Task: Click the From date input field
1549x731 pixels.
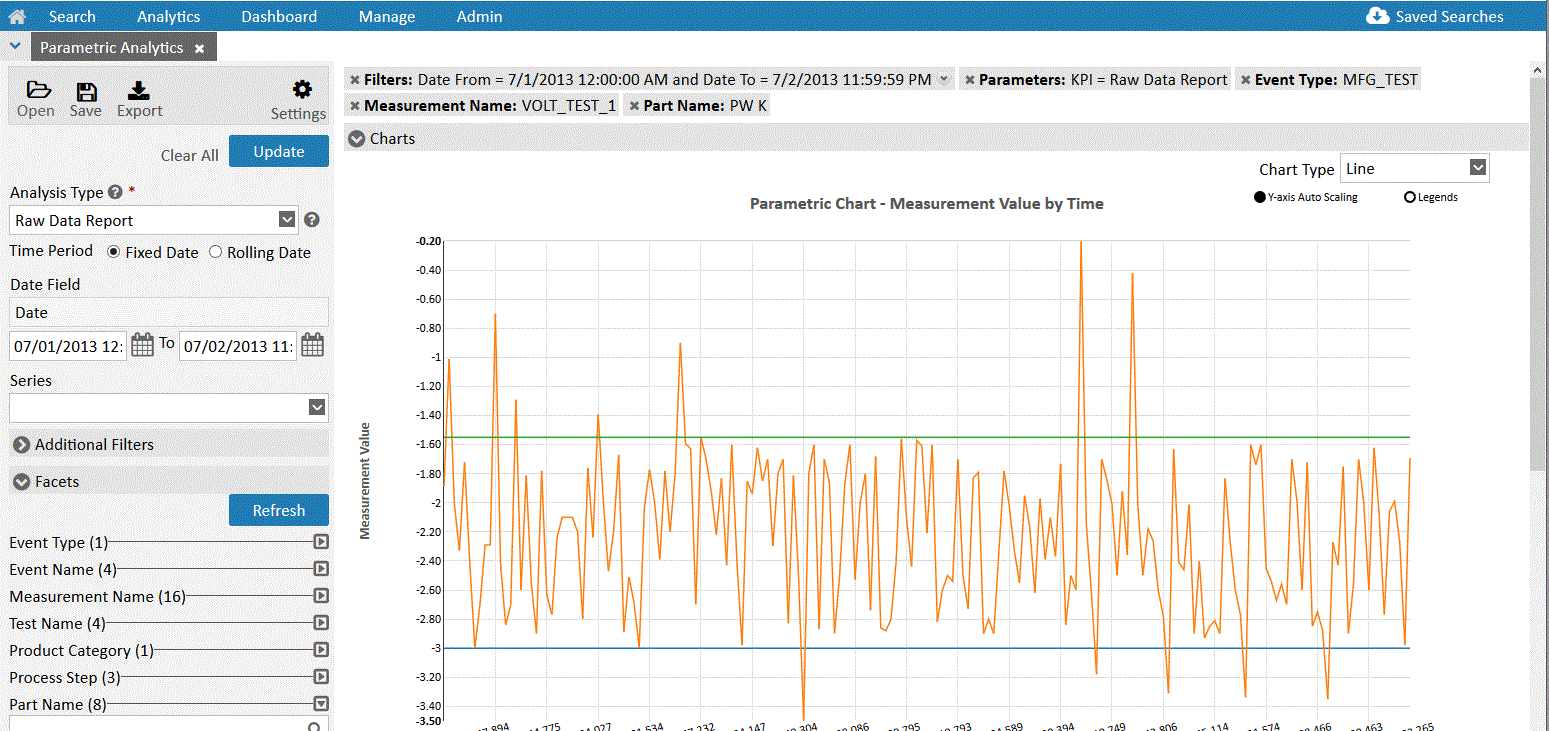Action: pos(68,346)
